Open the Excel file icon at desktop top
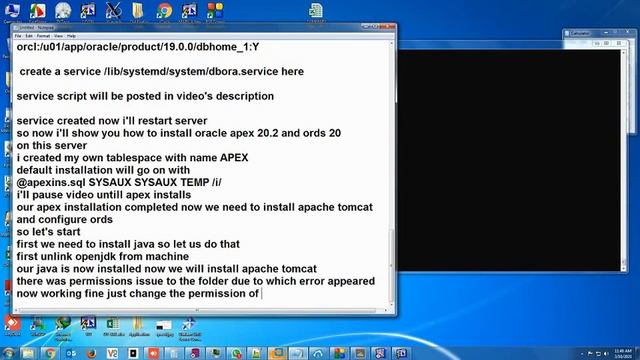This screenshot has height=360, width=640. point(316,11)
